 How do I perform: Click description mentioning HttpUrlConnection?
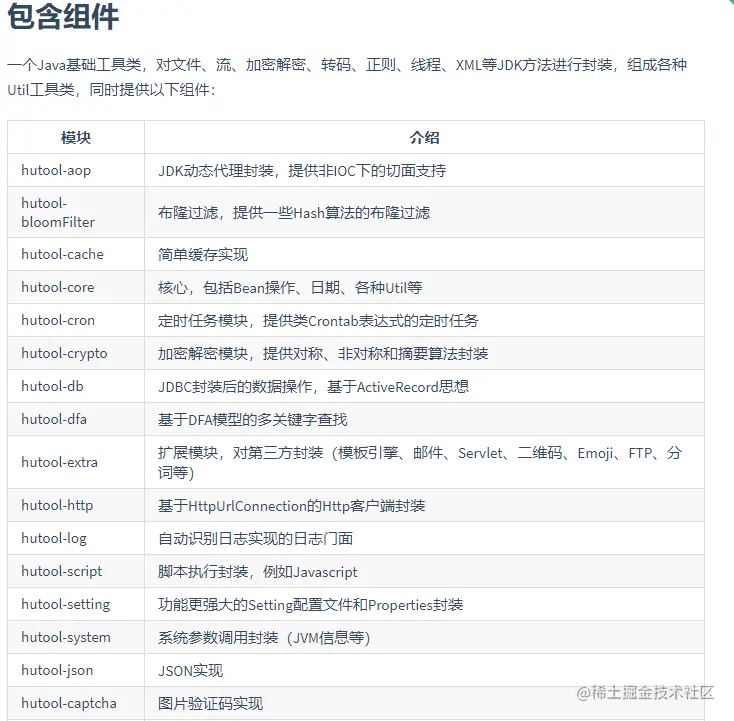point(292,506)
